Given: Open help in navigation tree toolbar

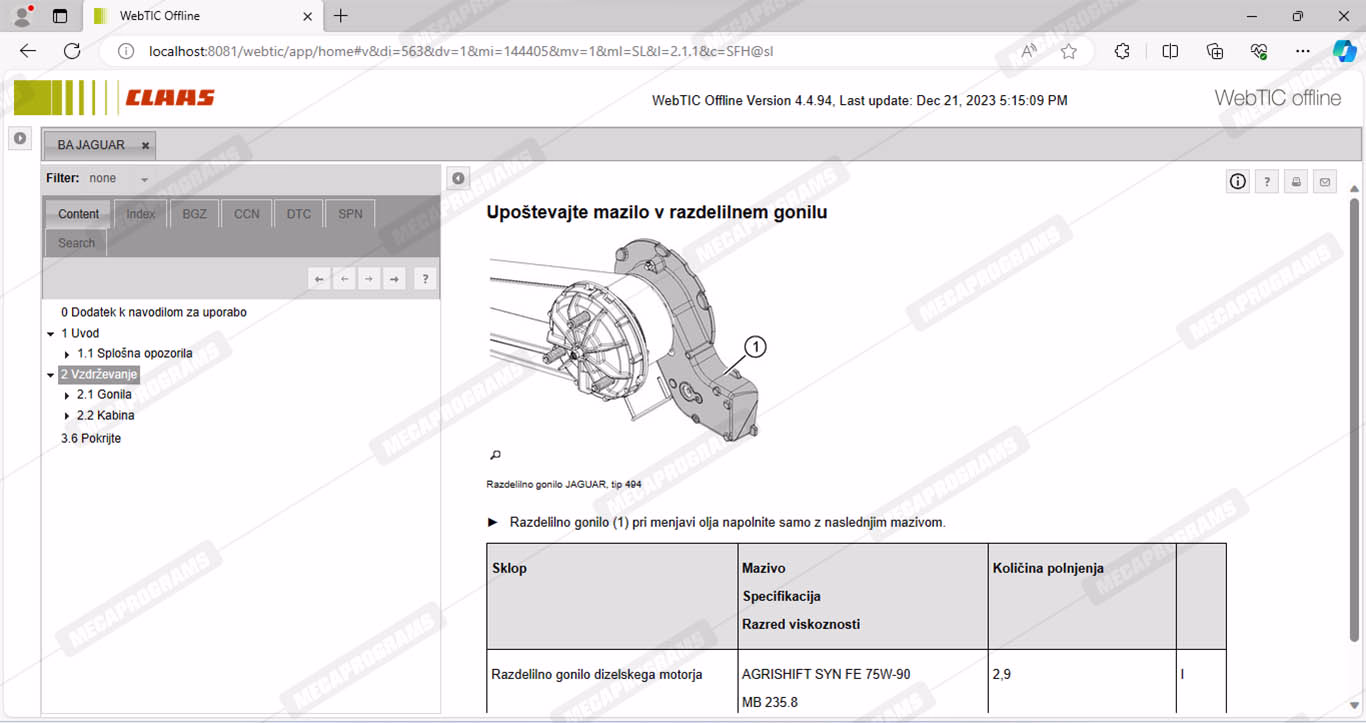Looking at the screenshot, I should pyautogui.click(x=424, y=279).
